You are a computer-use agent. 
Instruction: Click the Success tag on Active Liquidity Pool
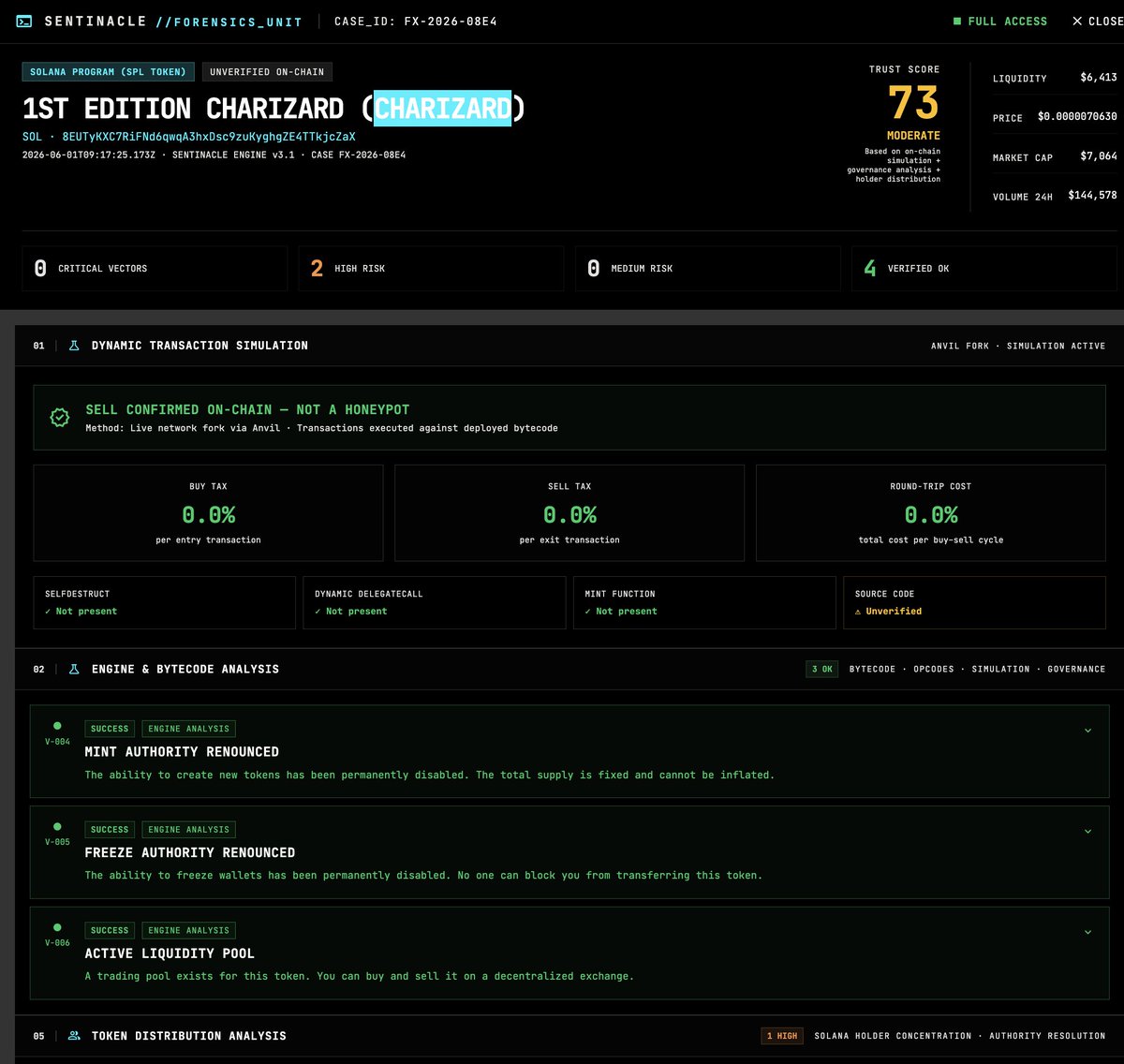(x=110, y=931)
